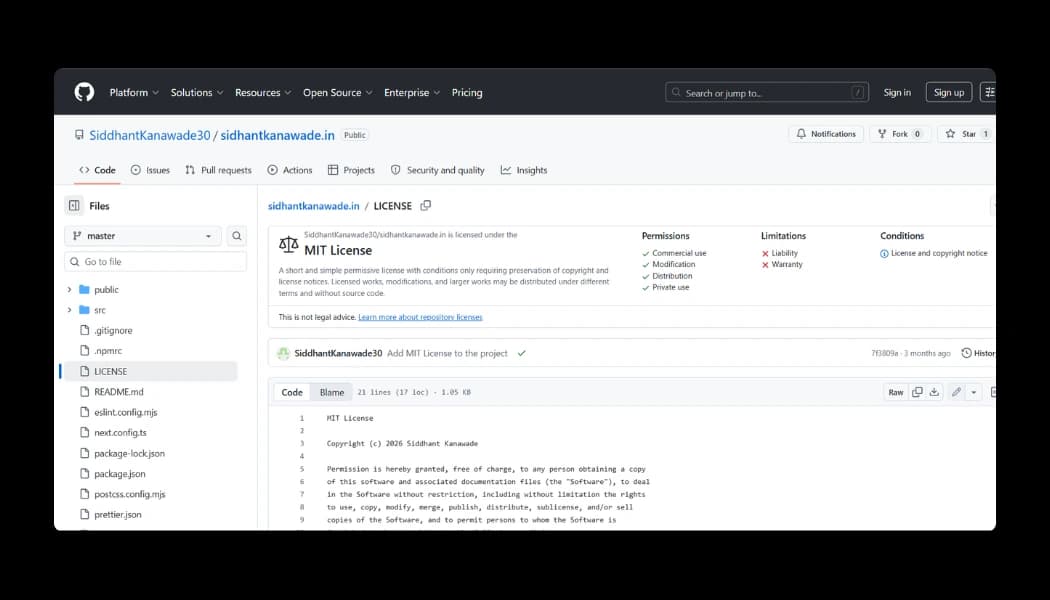Expand the Platform menu

point(134,92)
